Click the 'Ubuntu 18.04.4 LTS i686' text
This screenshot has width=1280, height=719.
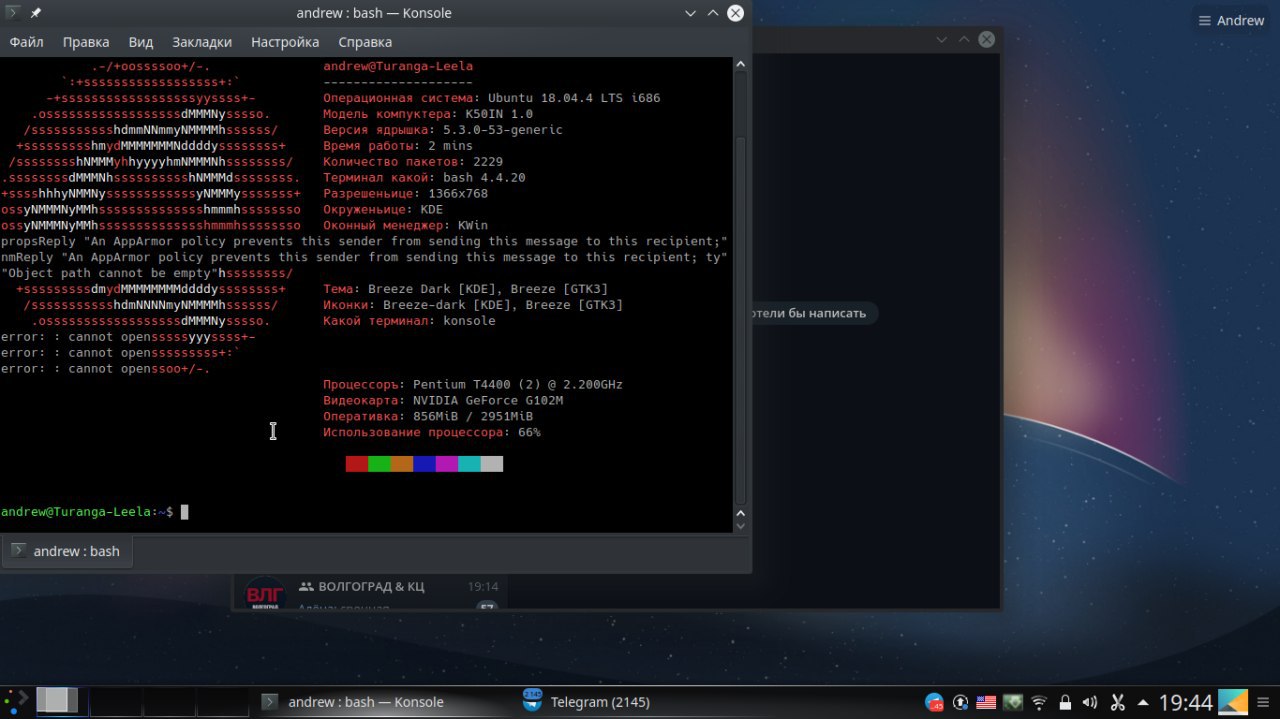574,98
